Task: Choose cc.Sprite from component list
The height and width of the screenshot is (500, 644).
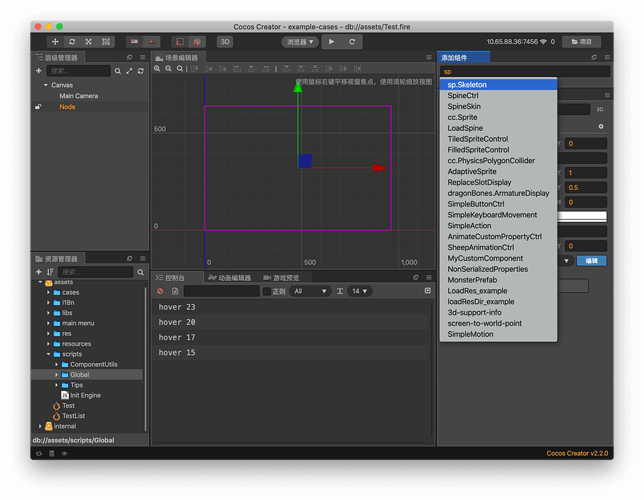Action: pyautogui.click(x=462, y=117)
